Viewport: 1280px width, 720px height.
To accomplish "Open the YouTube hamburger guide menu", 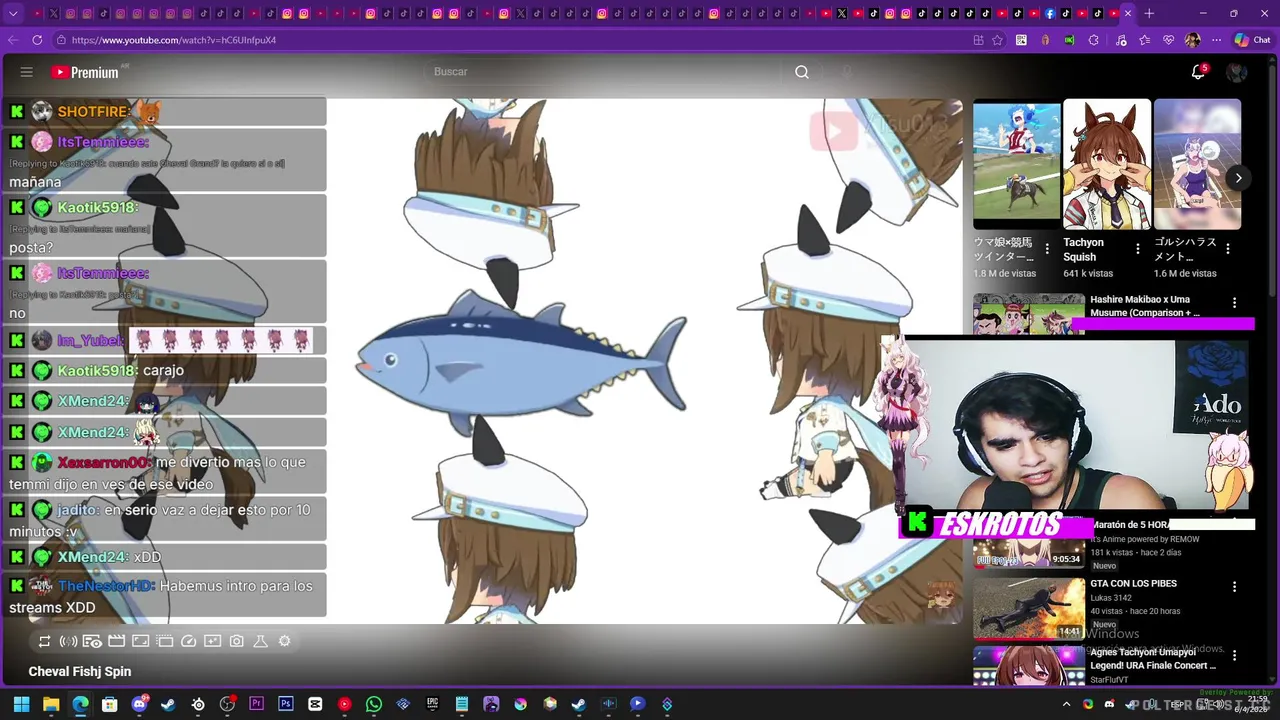I will click(x=27, y=72).
